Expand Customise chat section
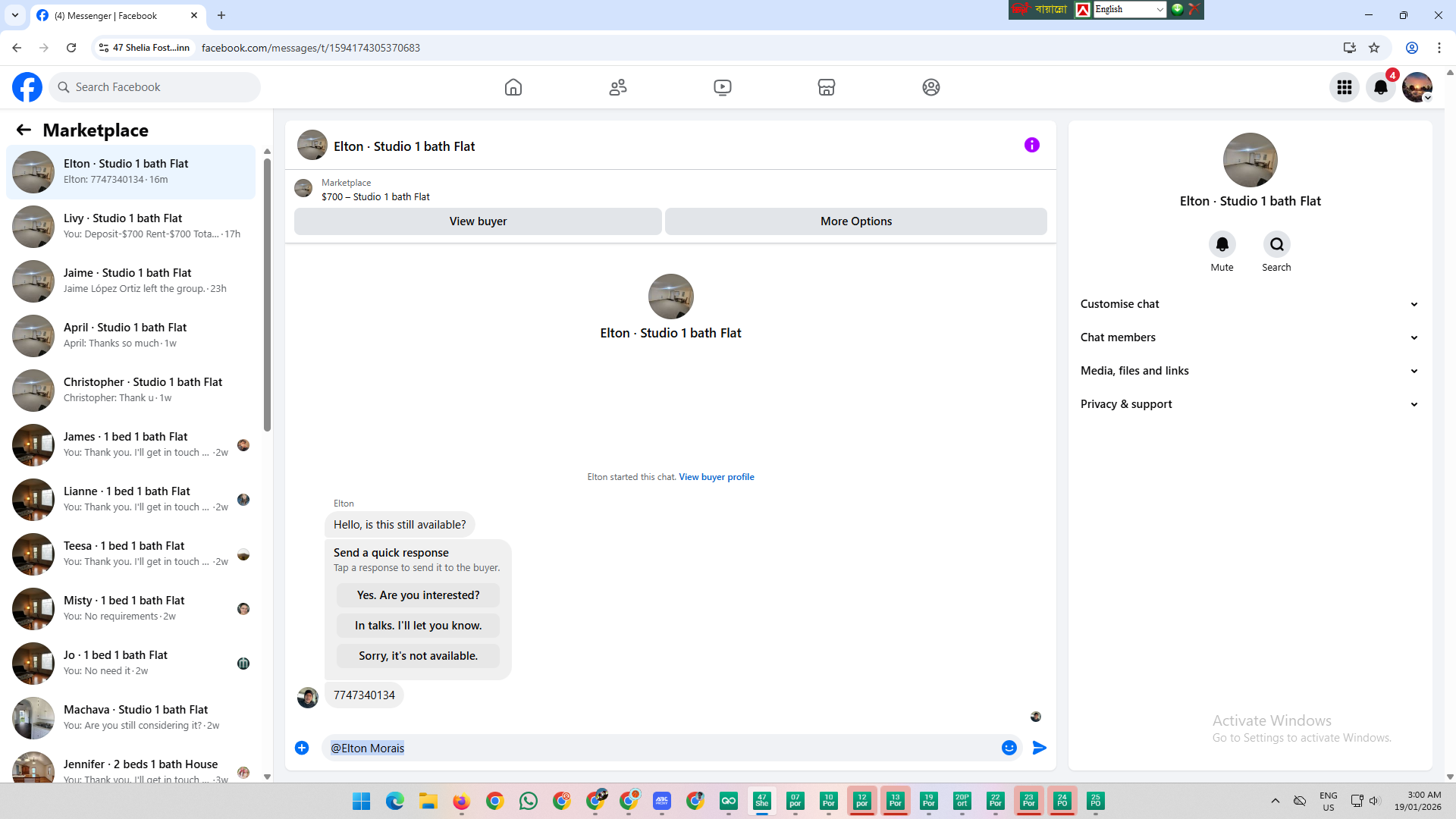This screenshot has width=1456, height=819. 1250,304
